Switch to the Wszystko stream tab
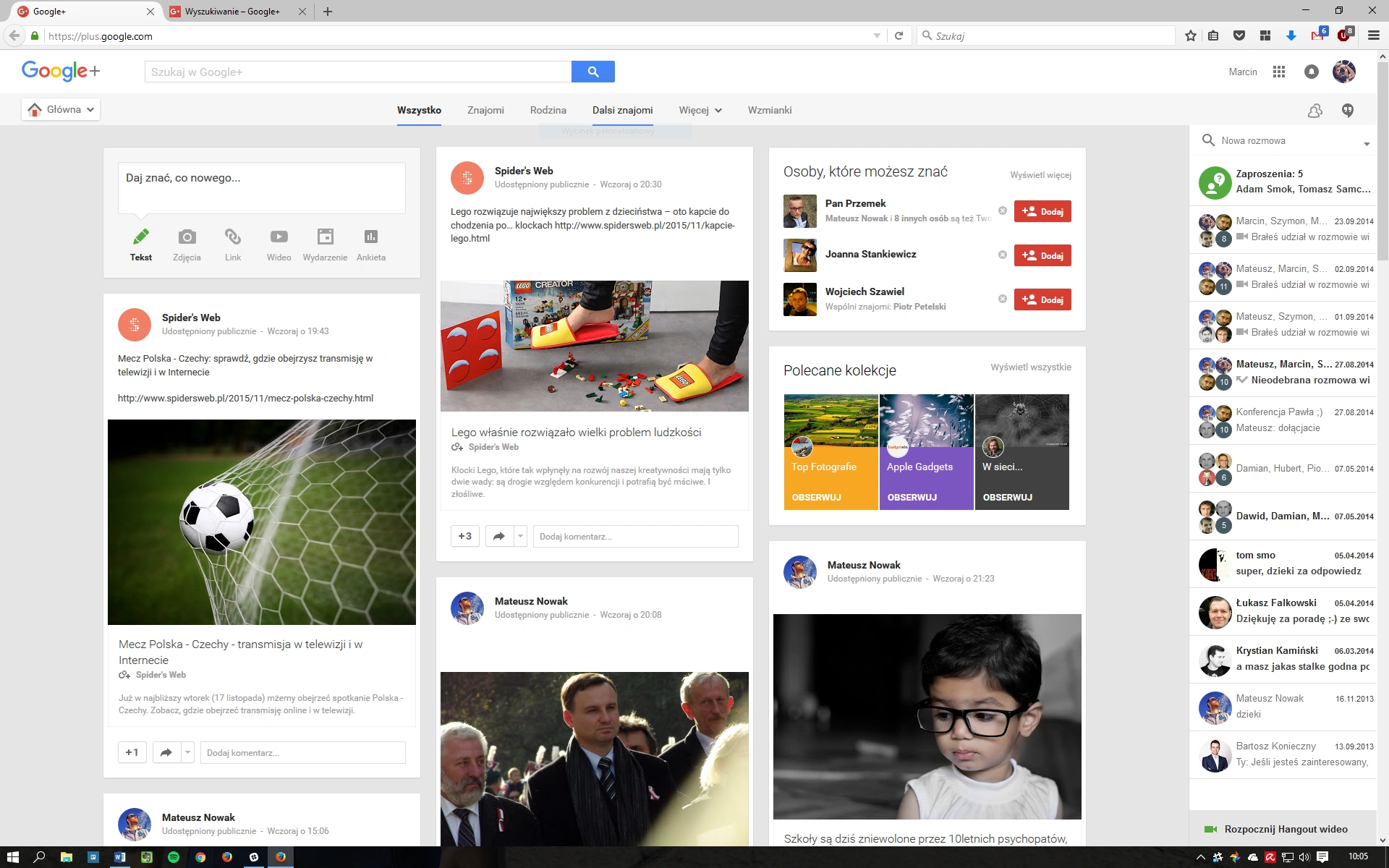Screen dimensions: 1389x868 coord(419,110)
